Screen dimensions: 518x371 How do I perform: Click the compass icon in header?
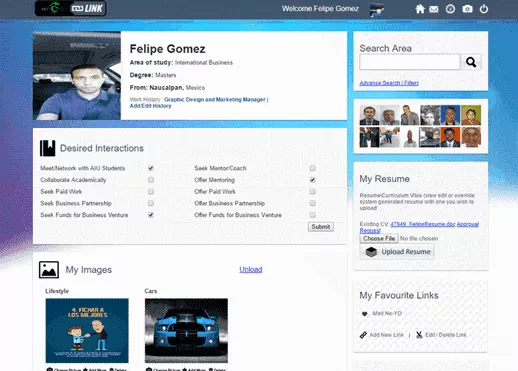point(450,9)
